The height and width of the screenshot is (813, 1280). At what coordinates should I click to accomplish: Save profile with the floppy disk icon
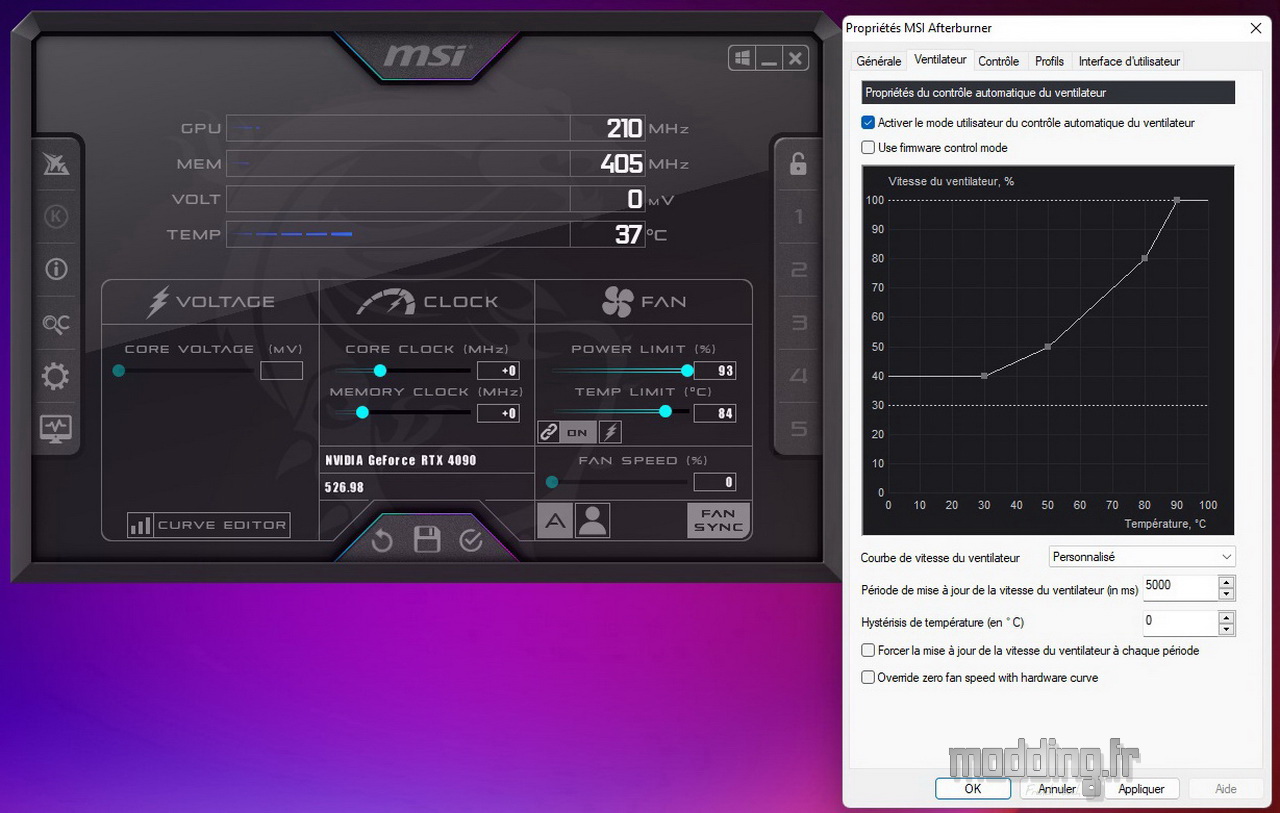427,540
